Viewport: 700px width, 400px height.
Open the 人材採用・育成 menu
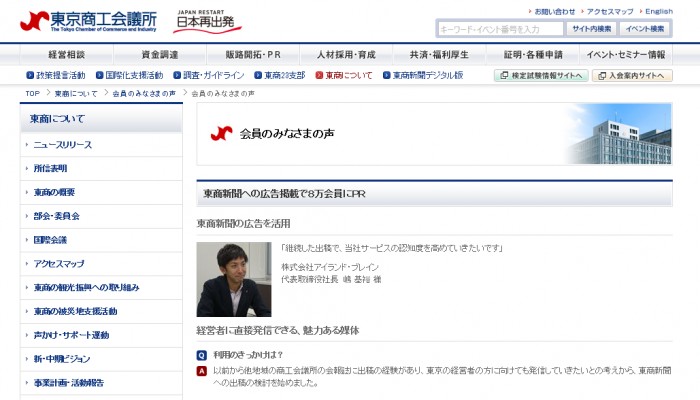319,54
